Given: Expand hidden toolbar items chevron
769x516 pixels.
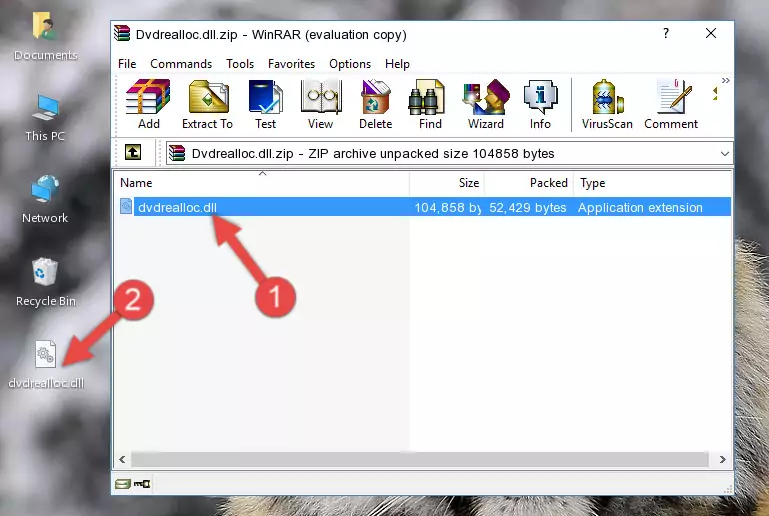Looking at the screenshot, I should point(725,80).
